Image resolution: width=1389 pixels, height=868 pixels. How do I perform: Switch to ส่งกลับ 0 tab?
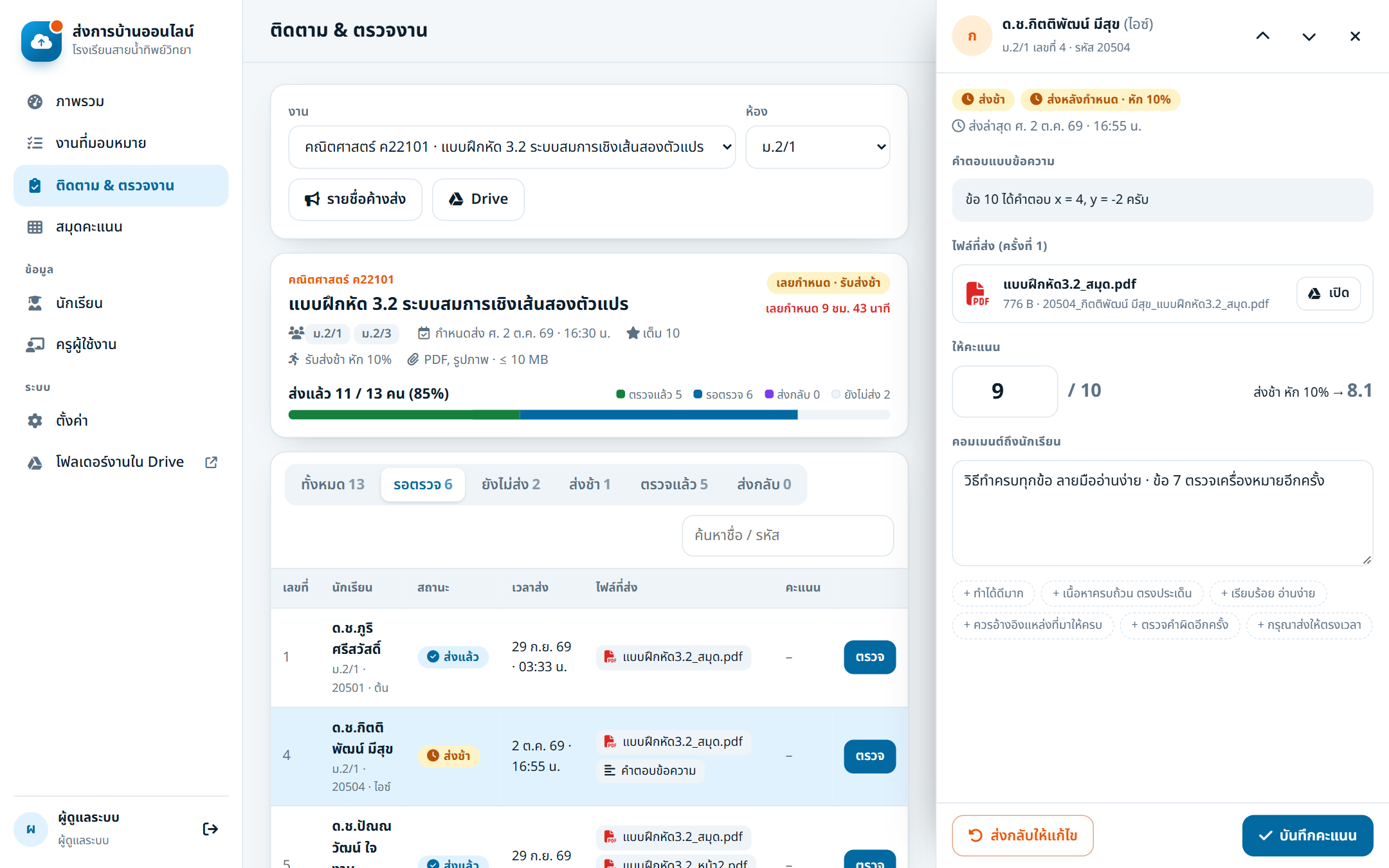pos(764,484)
